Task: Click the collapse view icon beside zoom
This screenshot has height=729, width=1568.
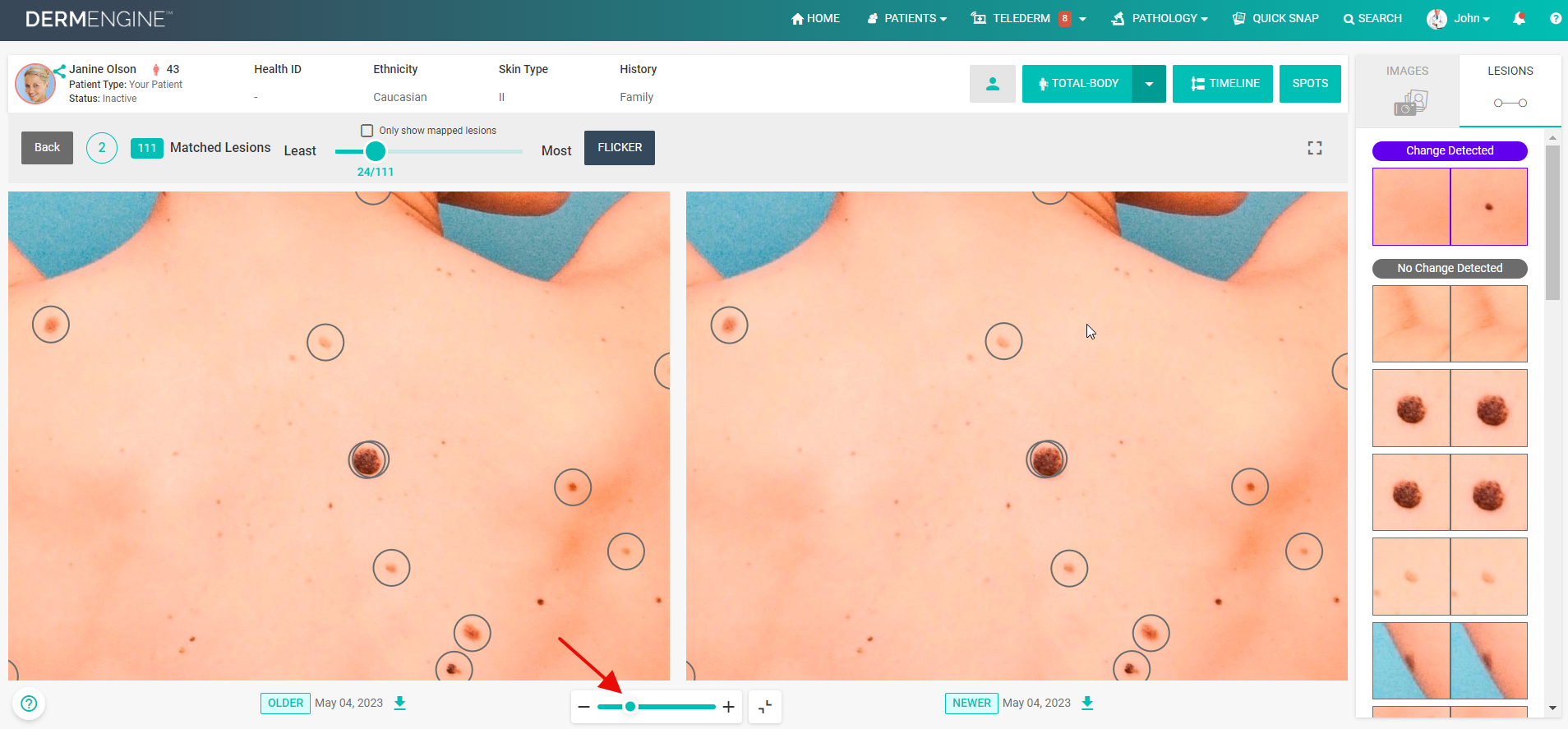Action: [x=765, y=707]
